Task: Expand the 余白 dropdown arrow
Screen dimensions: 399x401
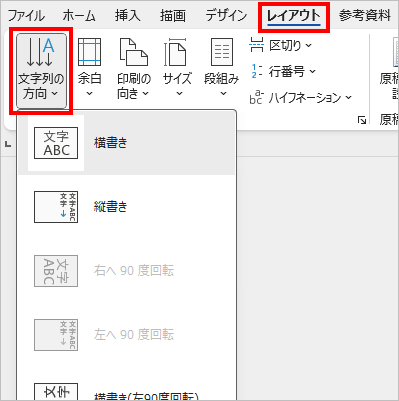Action: click(x=89, y=94)
